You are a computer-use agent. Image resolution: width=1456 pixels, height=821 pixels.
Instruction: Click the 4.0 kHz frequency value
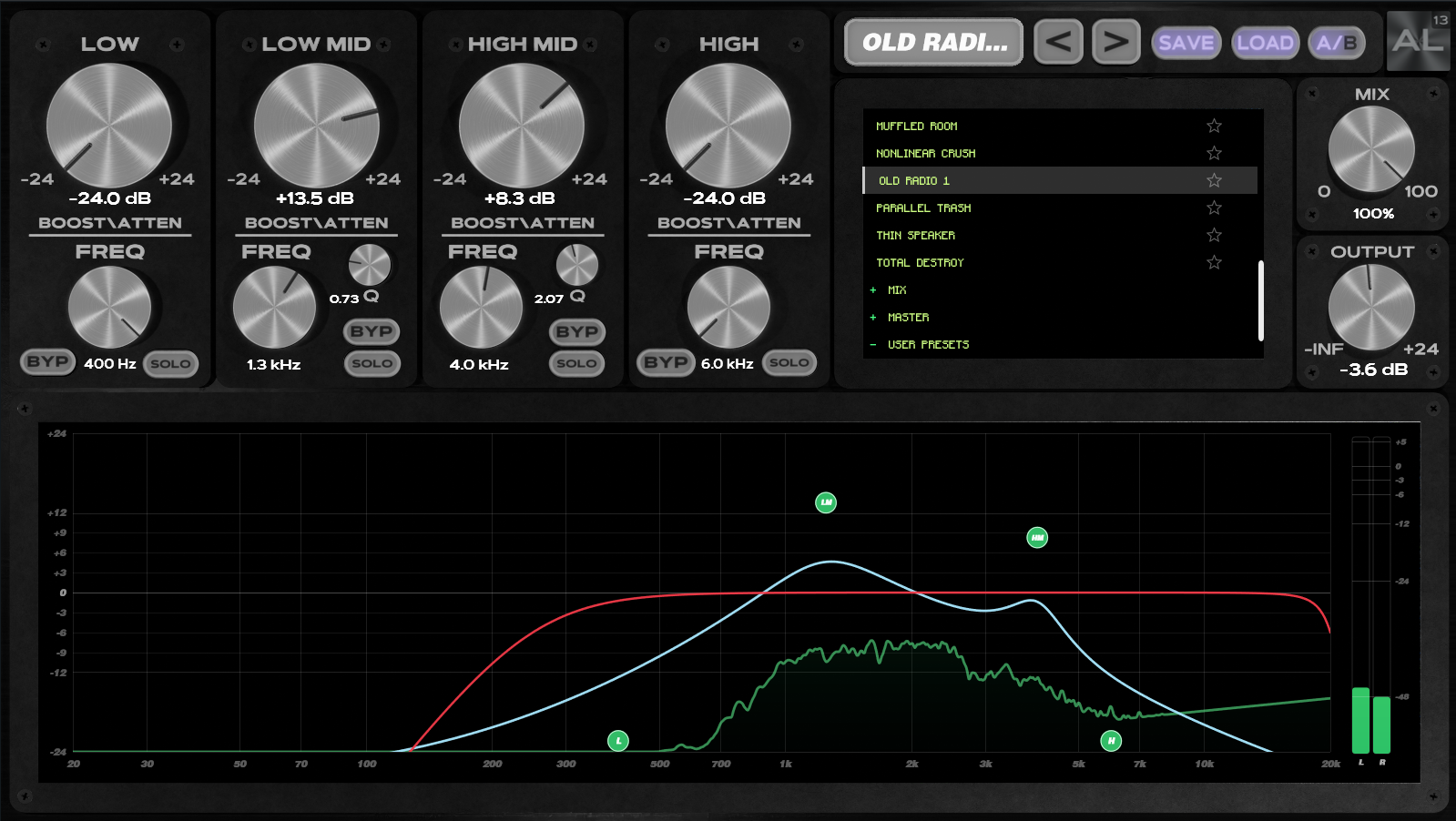[x=479, y=365]
